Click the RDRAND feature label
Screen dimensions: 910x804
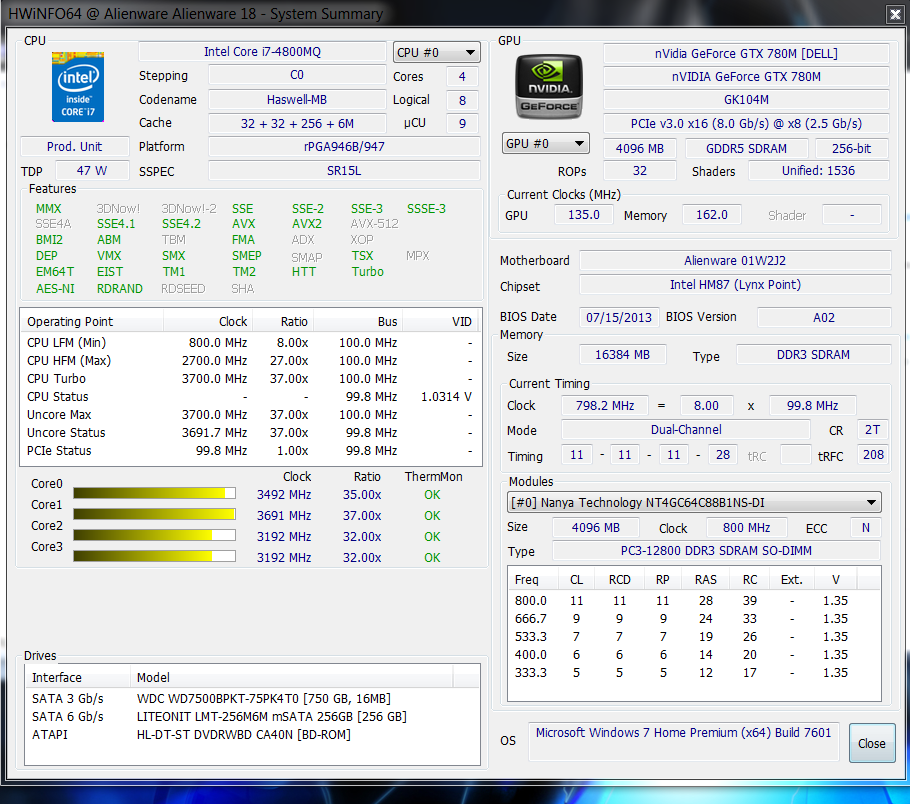120,289
